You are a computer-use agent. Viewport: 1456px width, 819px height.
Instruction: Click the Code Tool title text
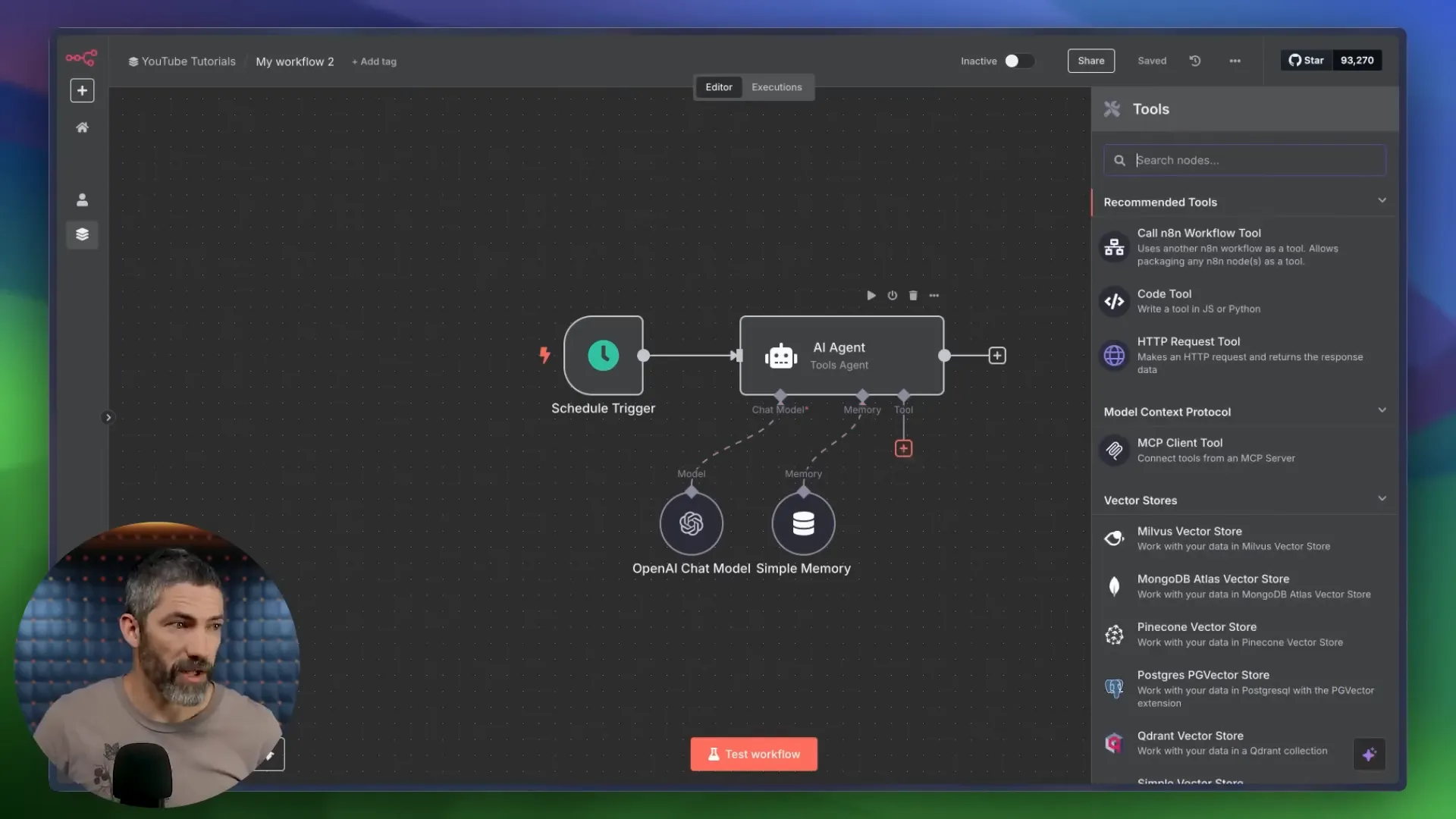coord(1164,293)
